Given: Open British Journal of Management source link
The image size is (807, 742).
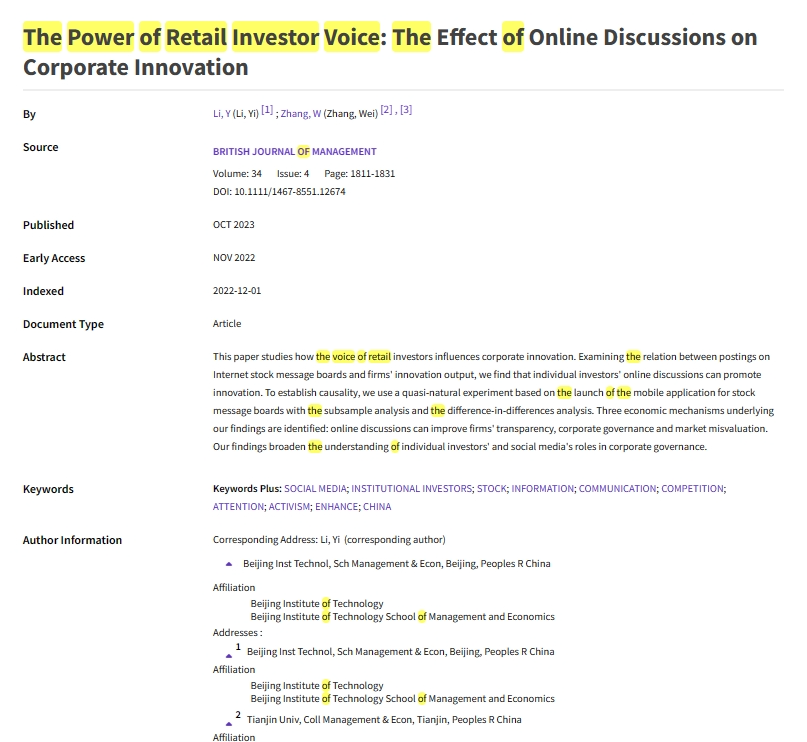Looking at the screenshot, I should pyautogui.click(x=294, y=152).
